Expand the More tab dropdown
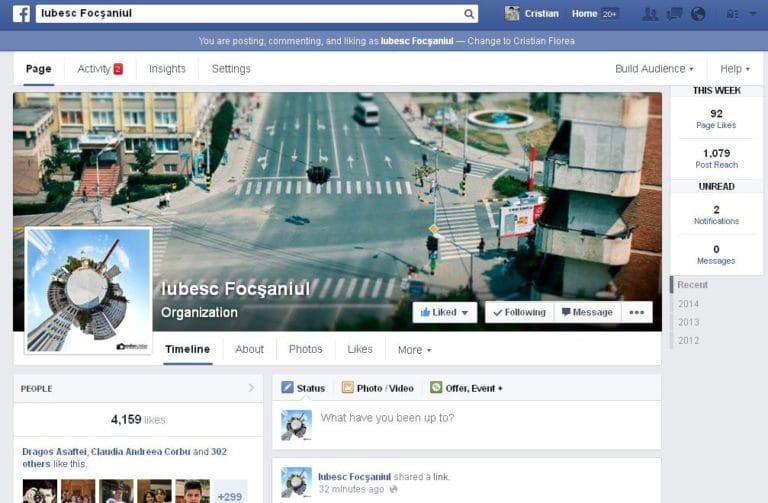768x503 pixels. (x=414, y=350)
